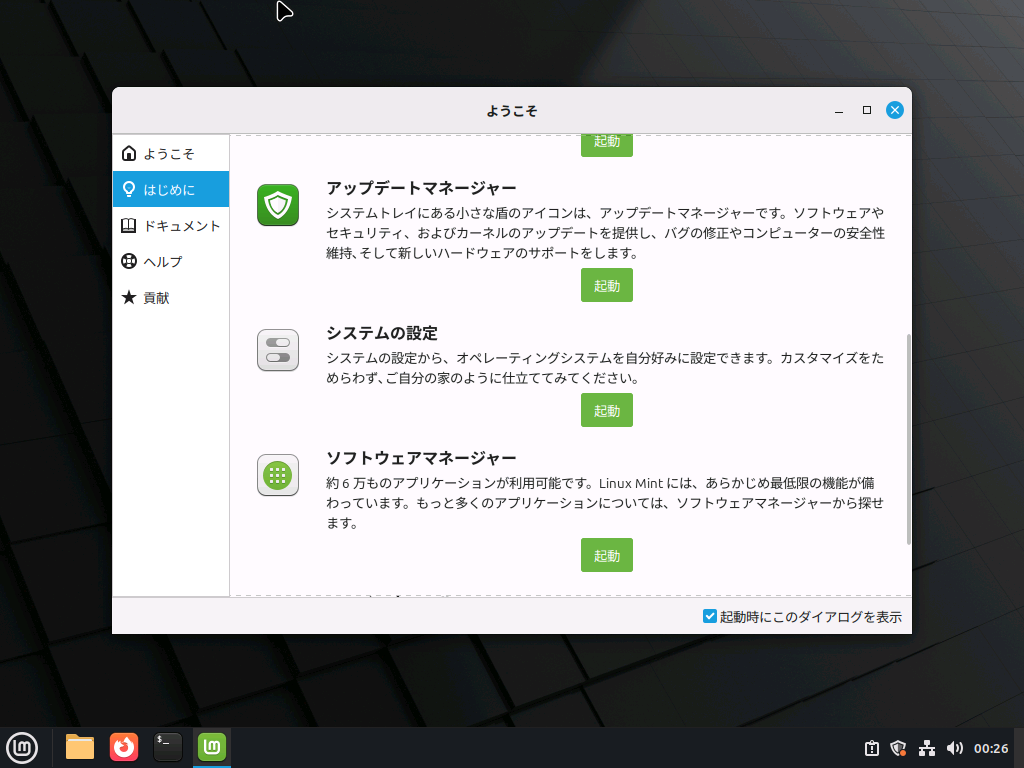This screenshot has height=768, width=1024.
Task: Switch to the ようこそ sidebar section
Action: click(170, 153)
